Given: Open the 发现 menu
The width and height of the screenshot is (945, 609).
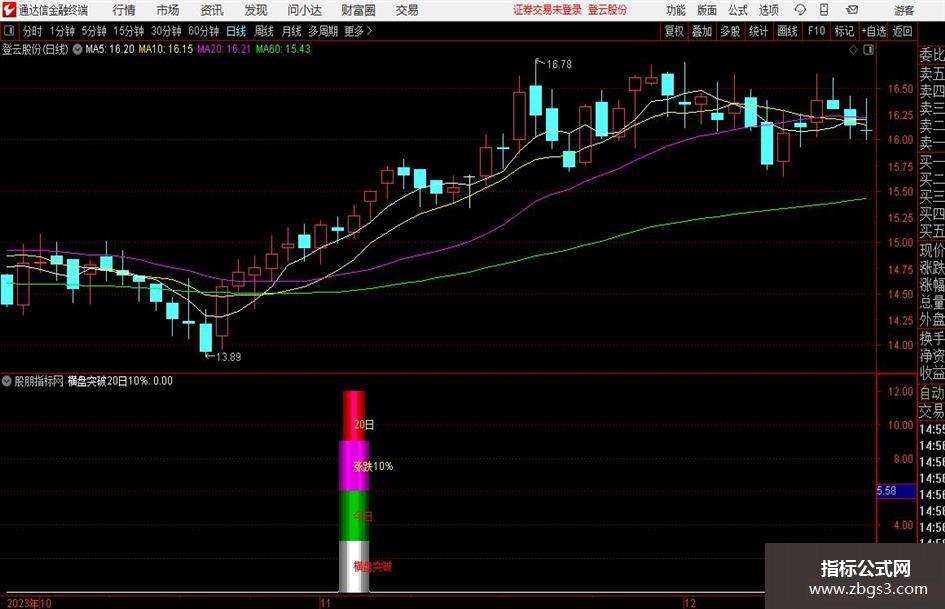Looking at the screenshot, I should click(256, 10).
